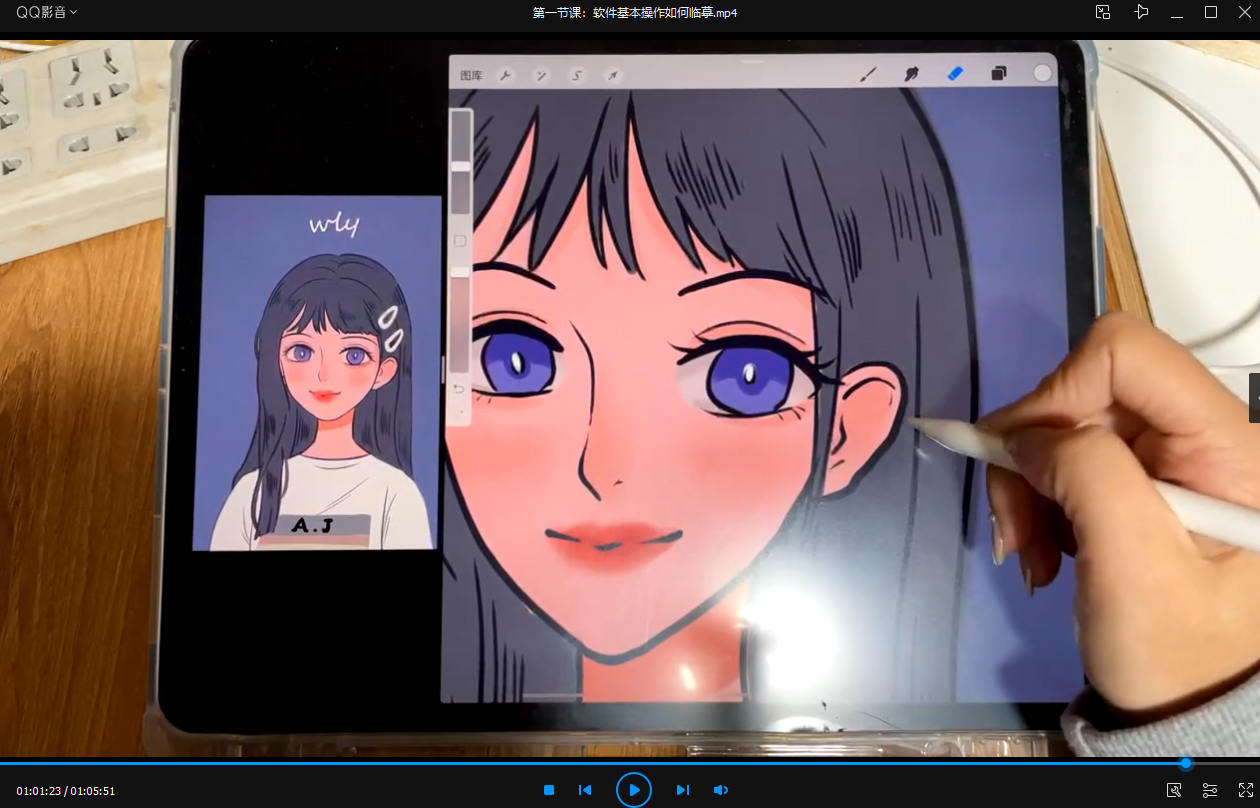
Task: Stop video playback
Action: coord(549,790)
